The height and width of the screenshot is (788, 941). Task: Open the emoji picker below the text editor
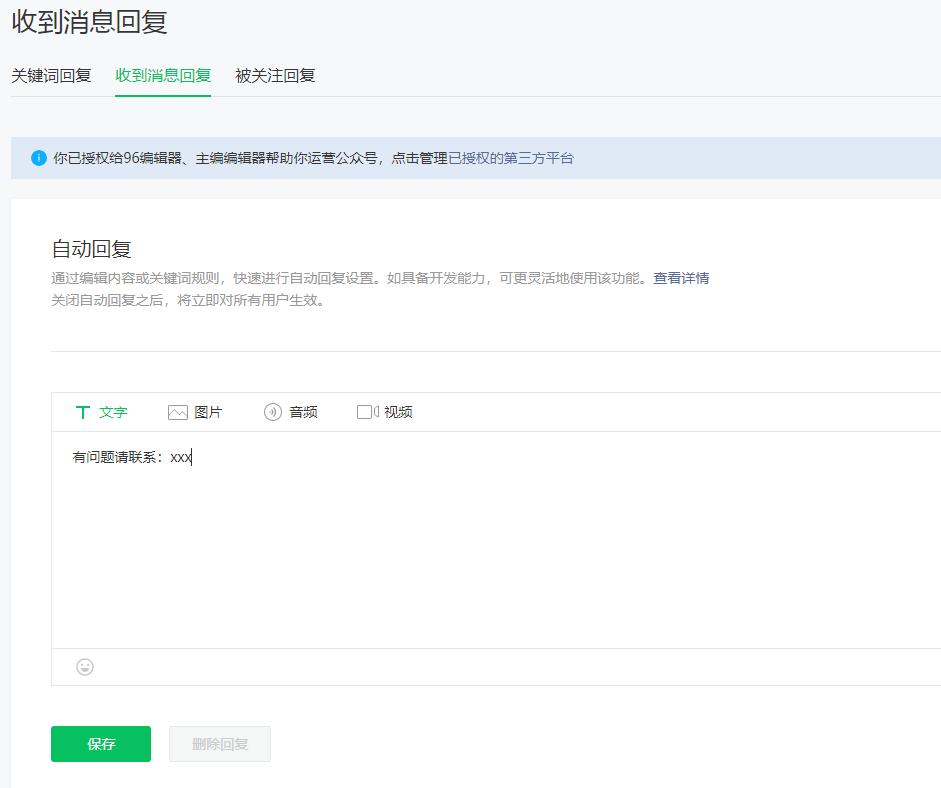pyautogui.click(x=84, y=666)
